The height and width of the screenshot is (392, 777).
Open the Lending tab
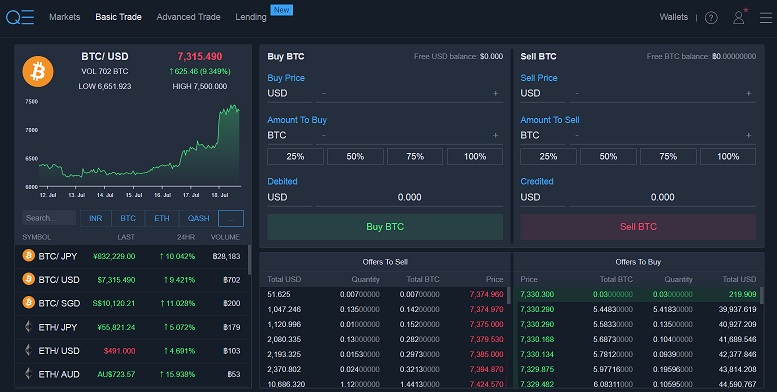click(x=251, y=17)
